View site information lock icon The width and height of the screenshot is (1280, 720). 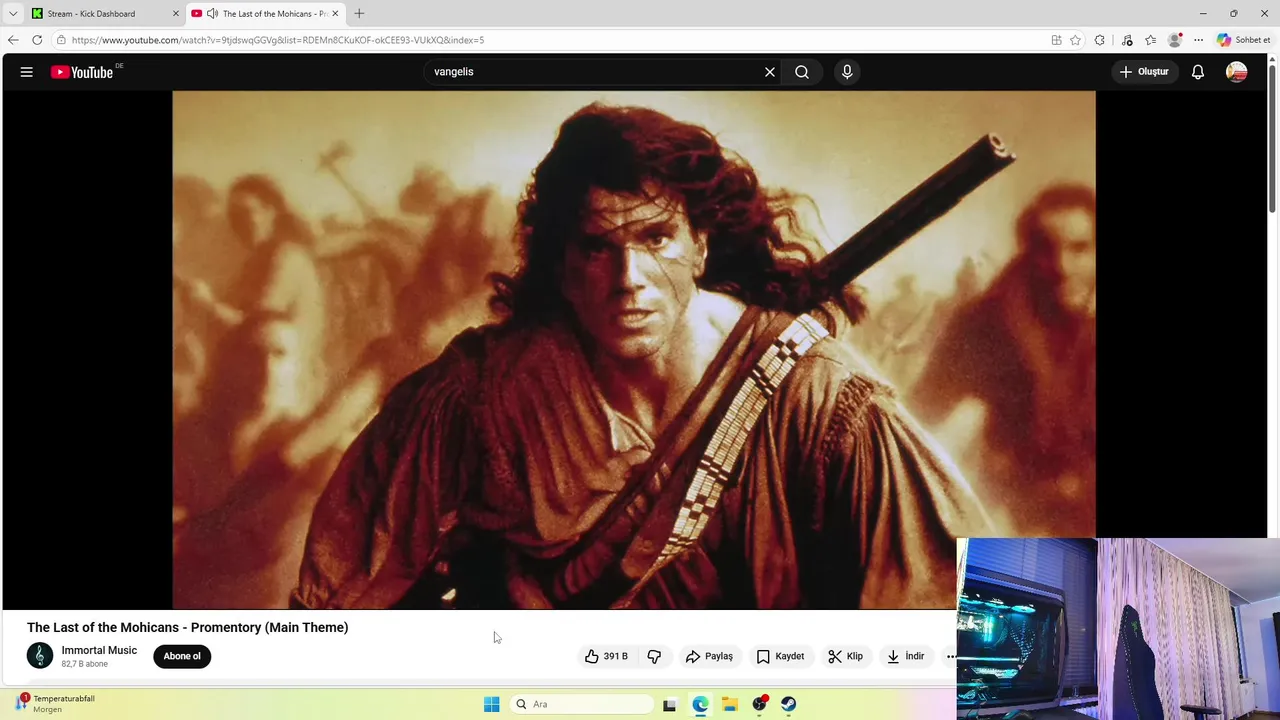tap(61, 40)
